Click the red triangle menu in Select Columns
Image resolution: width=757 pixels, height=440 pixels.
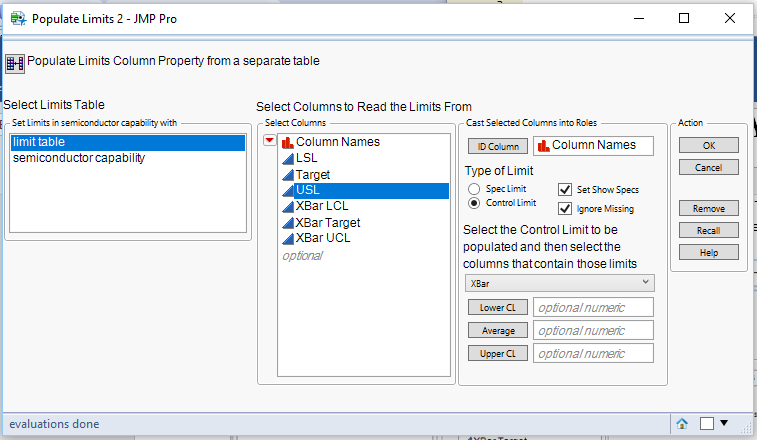[x=269, y=142]
